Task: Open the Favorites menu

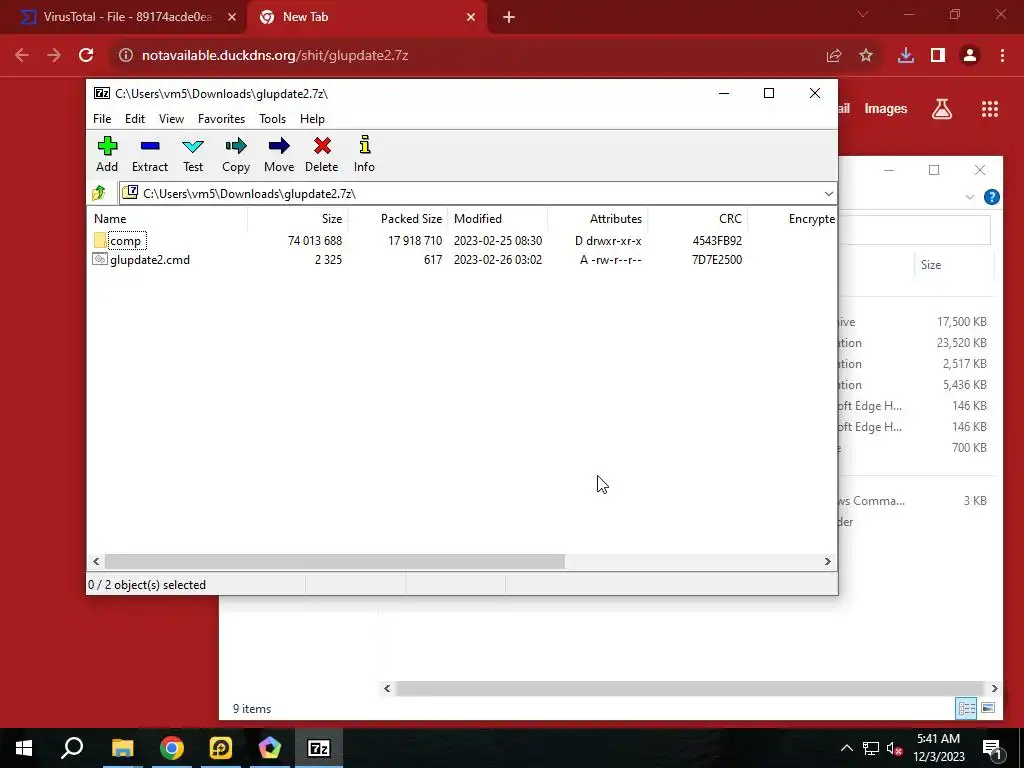Action: click(221, 119)
